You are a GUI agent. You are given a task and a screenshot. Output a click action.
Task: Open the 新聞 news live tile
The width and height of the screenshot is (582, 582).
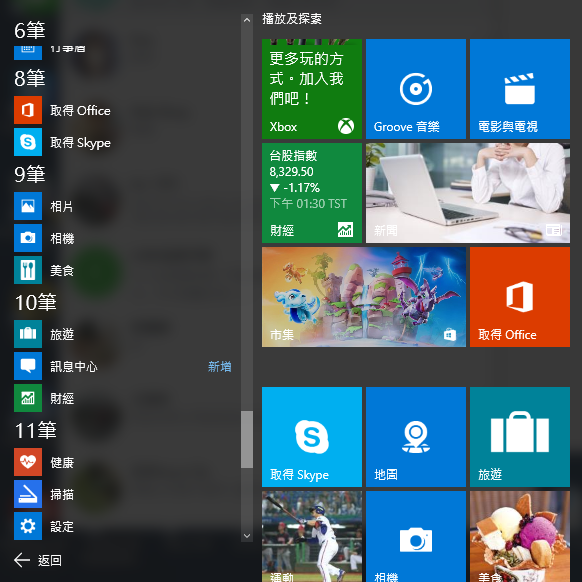(468, 193)
